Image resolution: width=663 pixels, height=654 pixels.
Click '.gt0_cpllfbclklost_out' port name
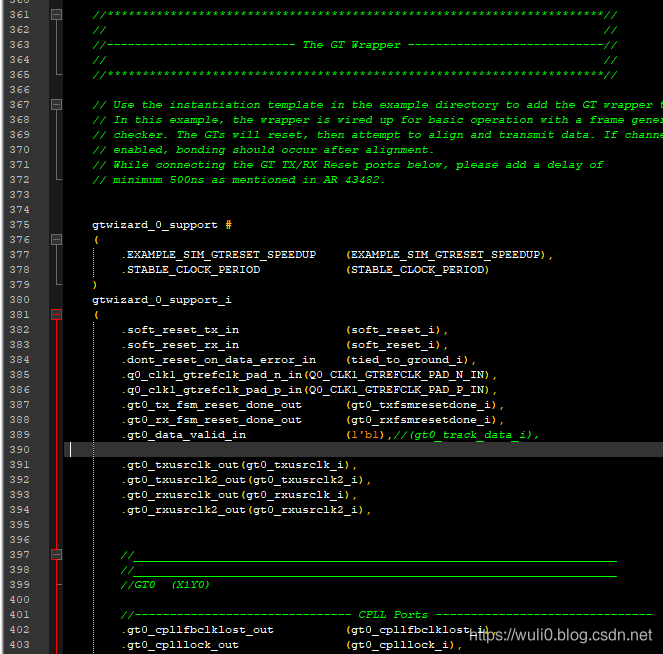pyautogui.click(x=198, y=630)
